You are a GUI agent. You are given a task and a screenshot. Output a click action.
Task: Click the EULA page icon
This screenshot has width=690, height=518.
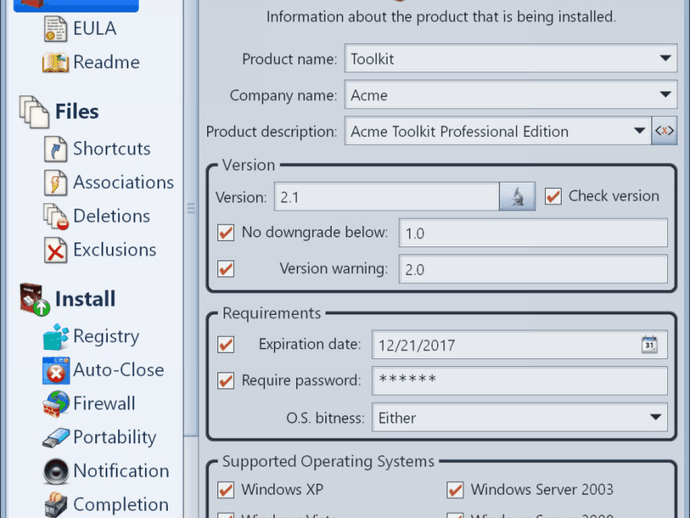[x=55, y=29]
